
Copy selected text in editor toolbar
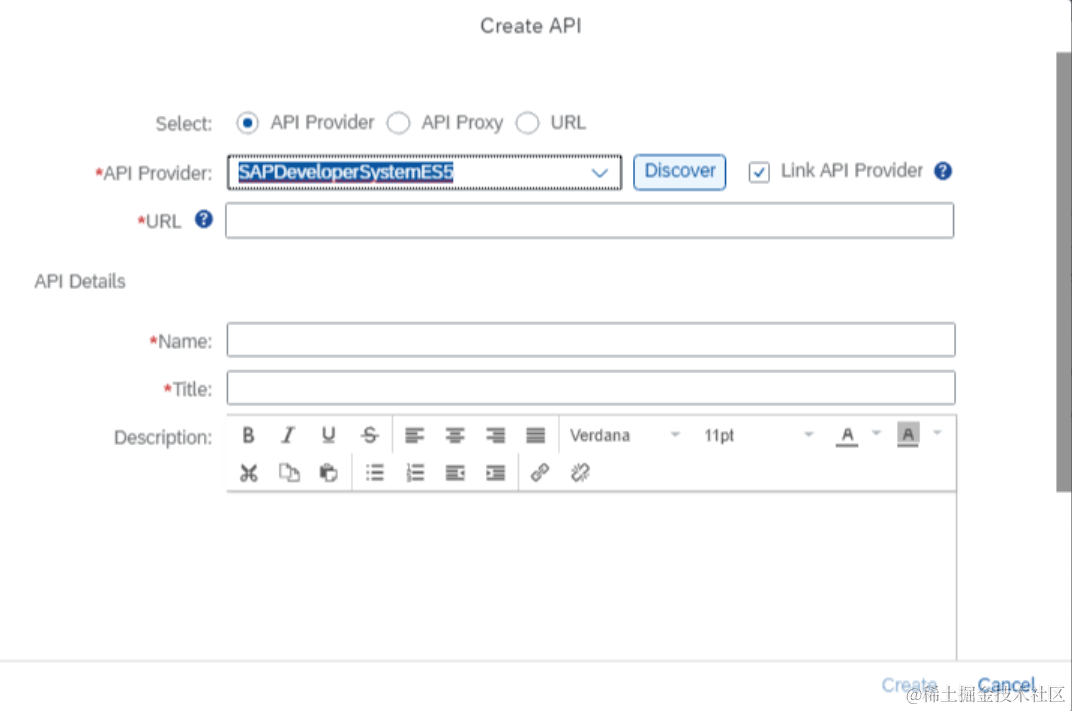[289, 472]
